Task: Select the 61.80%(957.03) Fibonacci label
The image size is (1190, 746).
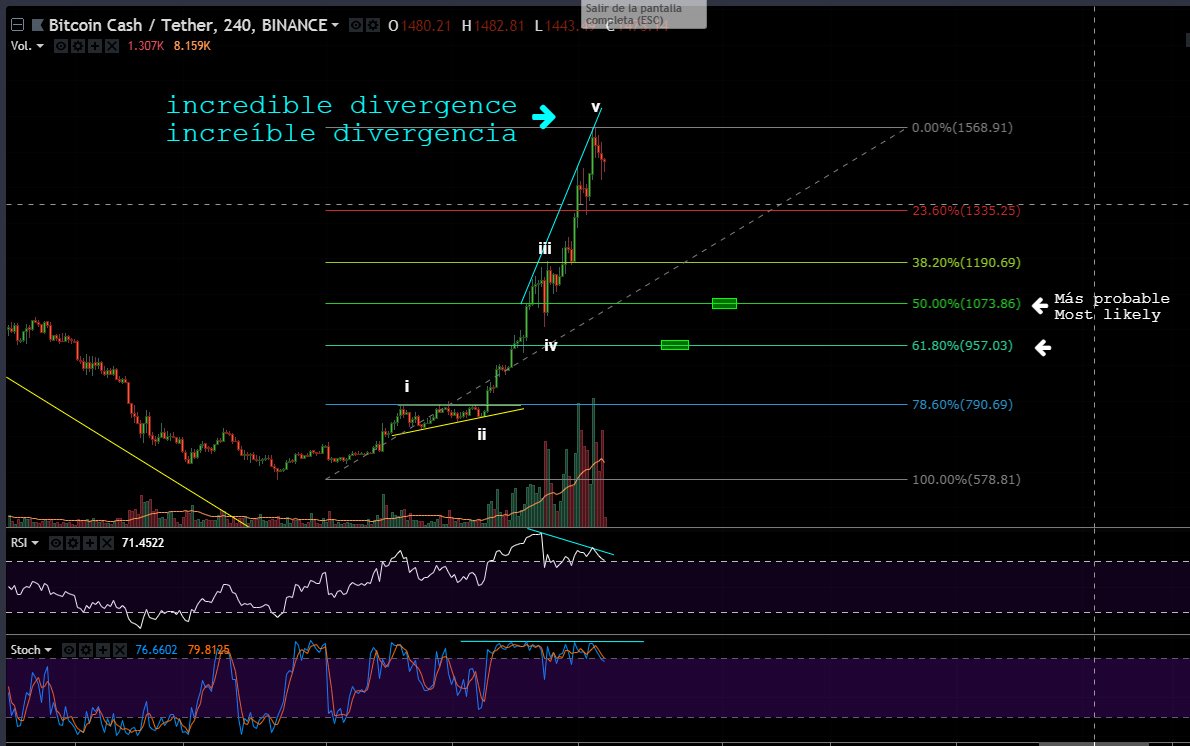Action: coord(962,345)
